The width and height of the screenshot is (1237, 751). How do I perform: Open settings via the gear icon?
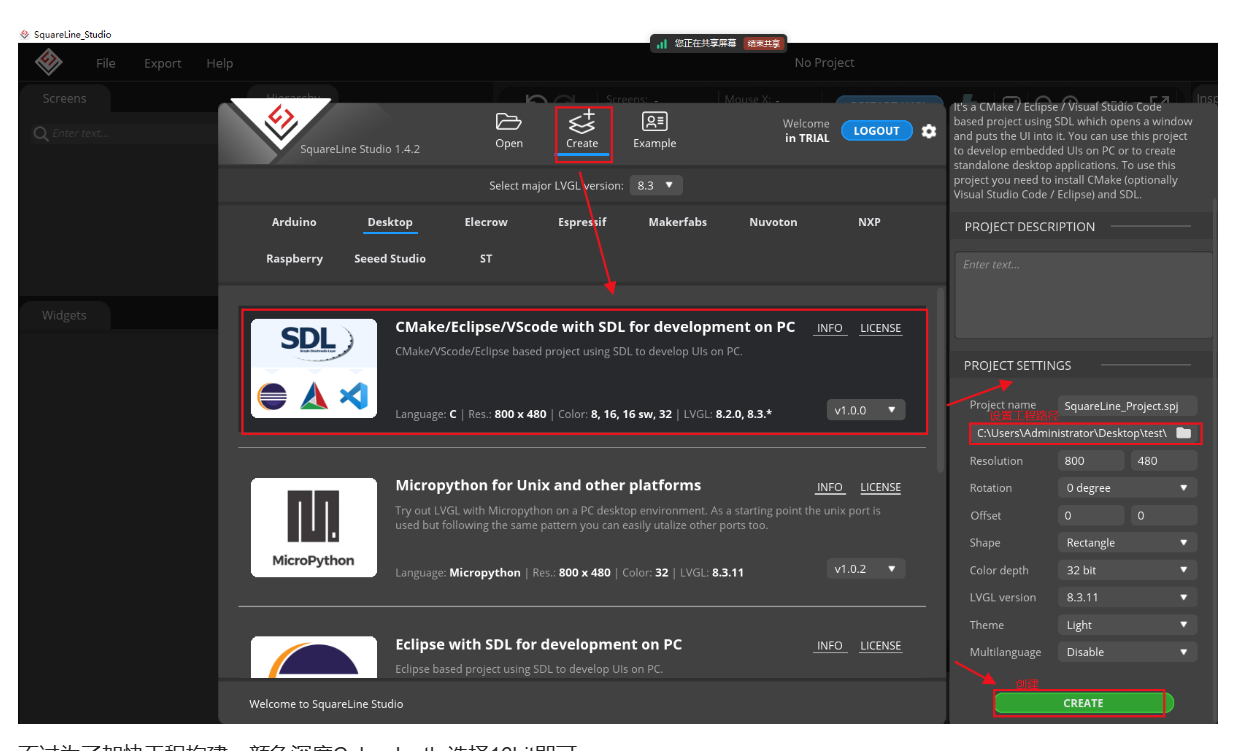click(x=929, y=131)
